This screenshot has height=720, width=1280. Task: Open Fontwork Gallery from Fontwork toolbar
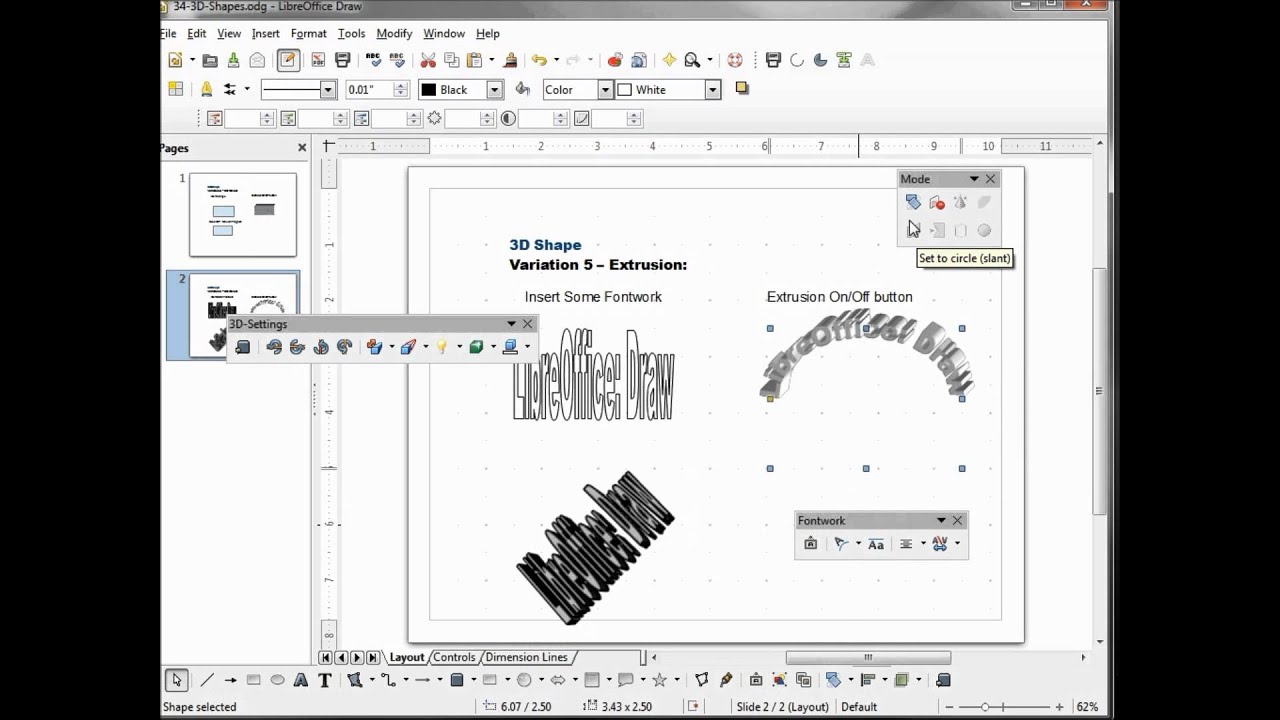point(811,544)
